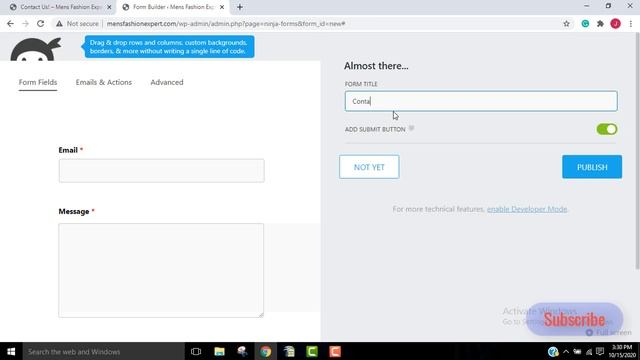
Task: Click inside the Message textarea
Action: point(161,270)
